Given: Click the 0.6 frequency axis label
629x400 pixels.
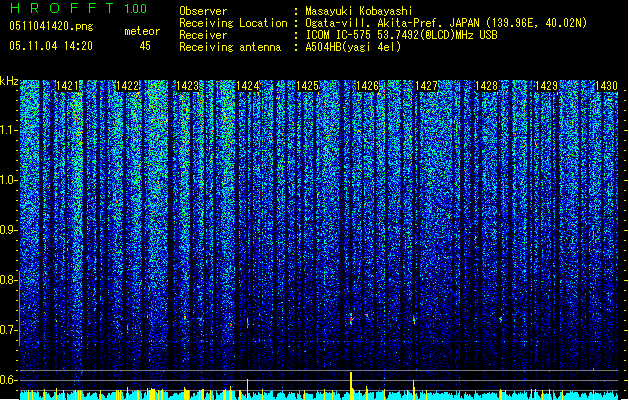Looking at the screenshot, I should [x=8, y=380].
